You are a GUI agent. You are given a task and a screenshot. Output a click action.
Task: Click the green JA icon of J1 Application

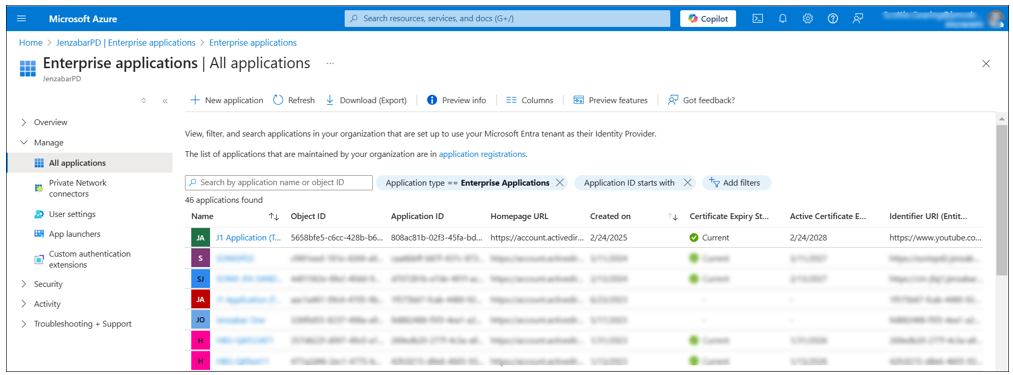tap(201, 237)
